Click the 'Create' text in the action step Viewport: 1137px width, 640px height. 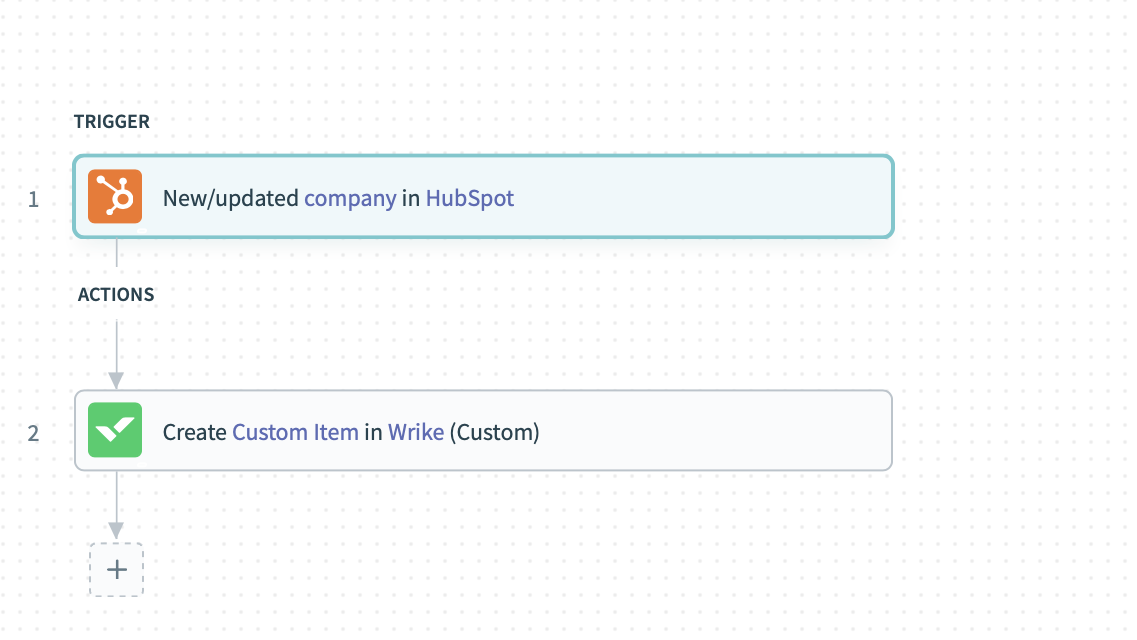click(x=195, y=432)
